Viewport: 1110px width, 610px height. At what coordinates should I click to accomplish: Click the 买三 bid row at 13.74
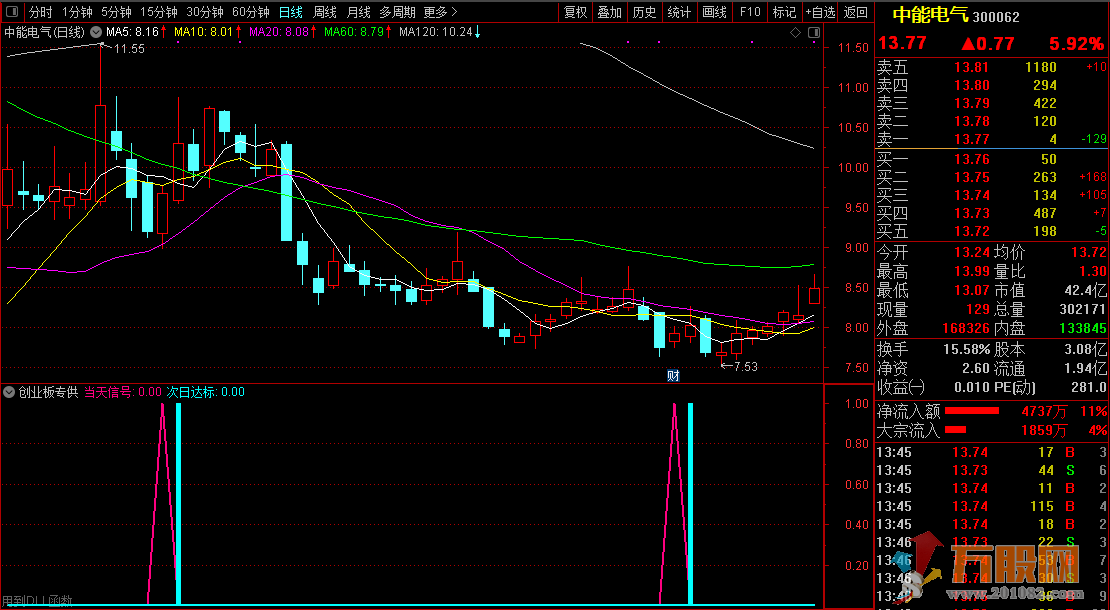(991, 195)
